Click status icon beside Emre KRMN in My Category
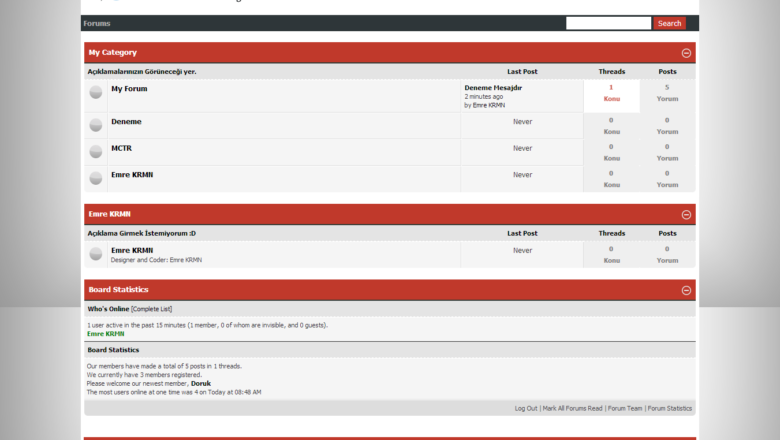This screenshot has width=780, height=440. [96, 178]
